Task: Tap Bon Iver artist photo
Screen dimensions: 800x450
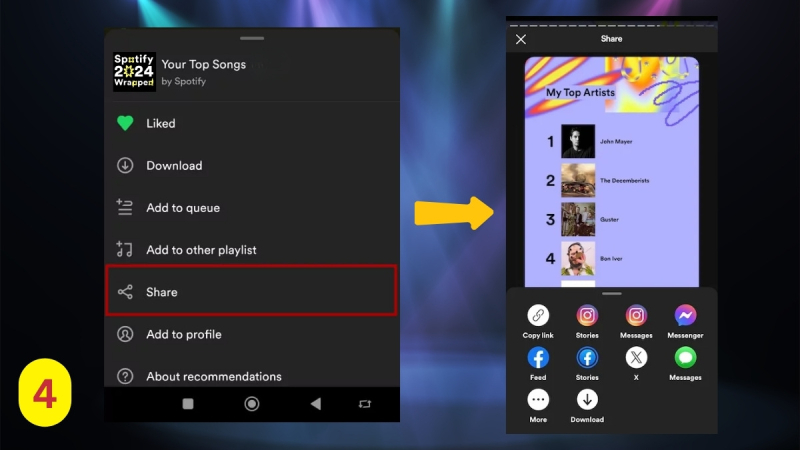Action: [578, 258]
